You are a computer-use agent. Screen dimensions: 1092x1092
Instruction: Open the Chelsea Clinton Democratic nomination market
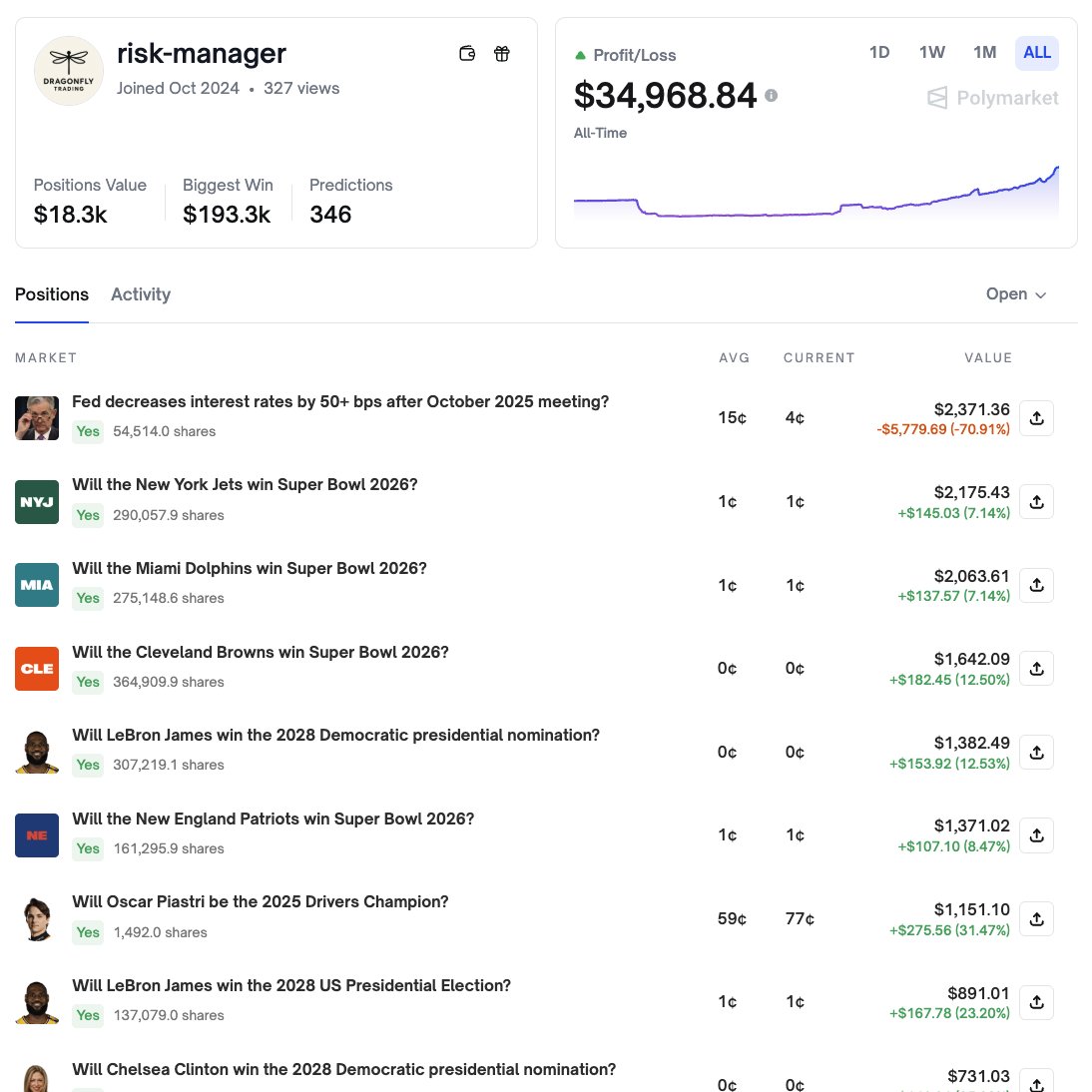344,1070
